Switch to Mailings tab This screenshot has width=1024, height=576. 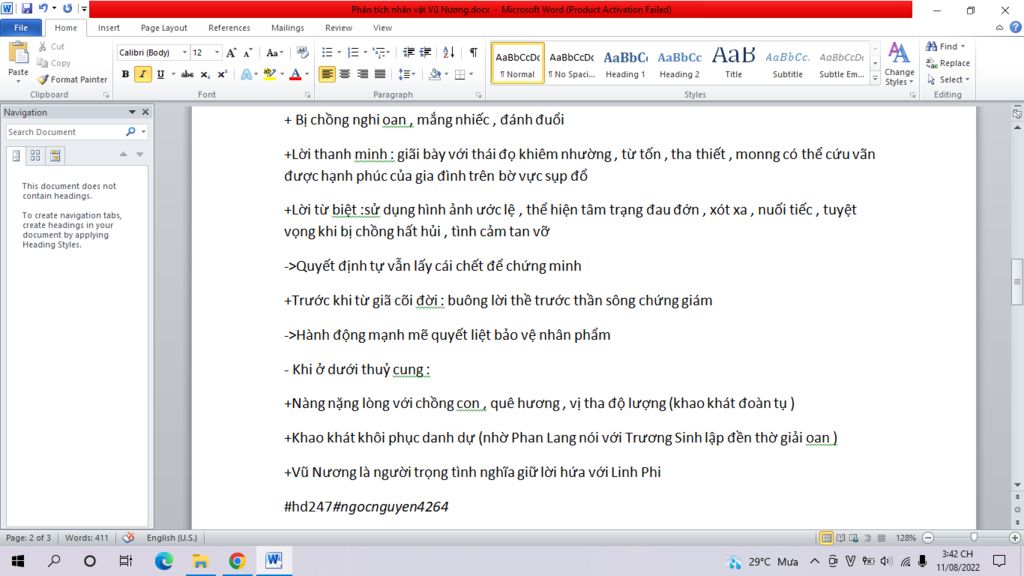click(287, 27)
